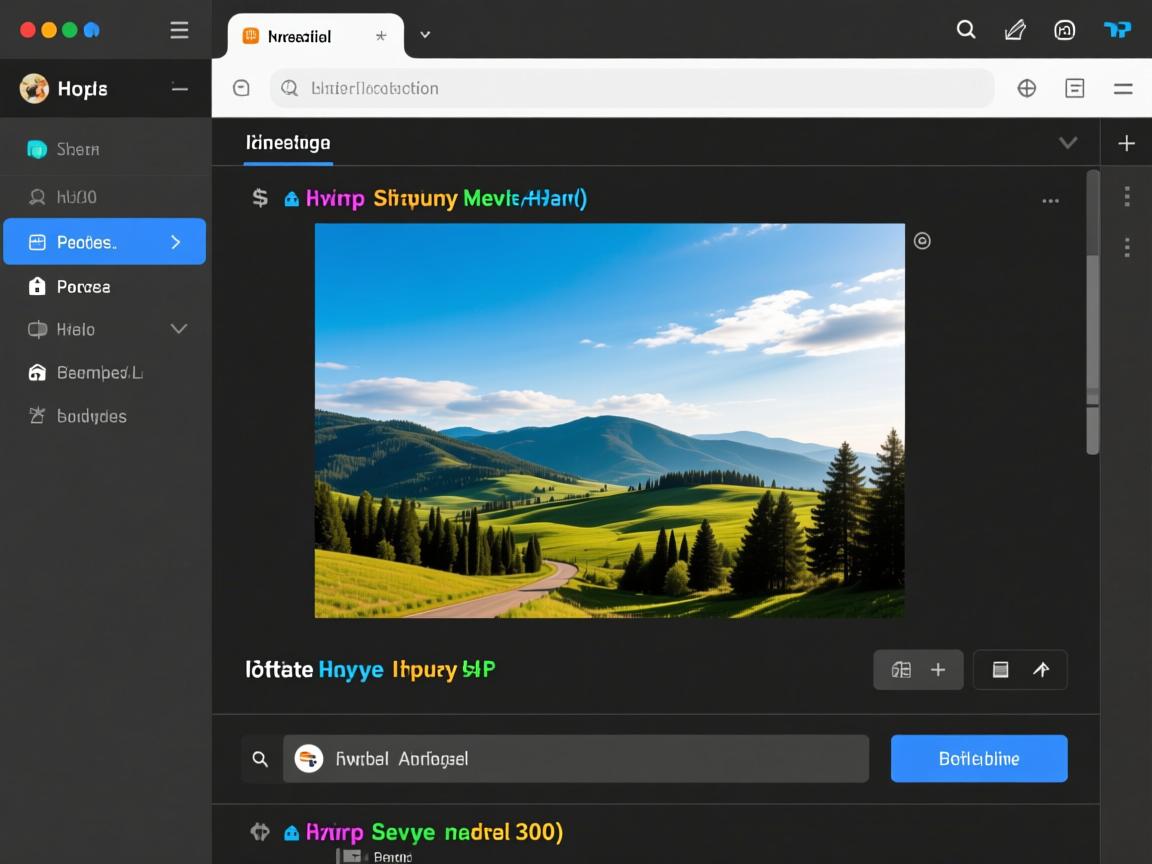Viewport: 1152px width, 864px height.
Task: Click the Hwrbal Aorfogel search field
Action: [575, 759]
